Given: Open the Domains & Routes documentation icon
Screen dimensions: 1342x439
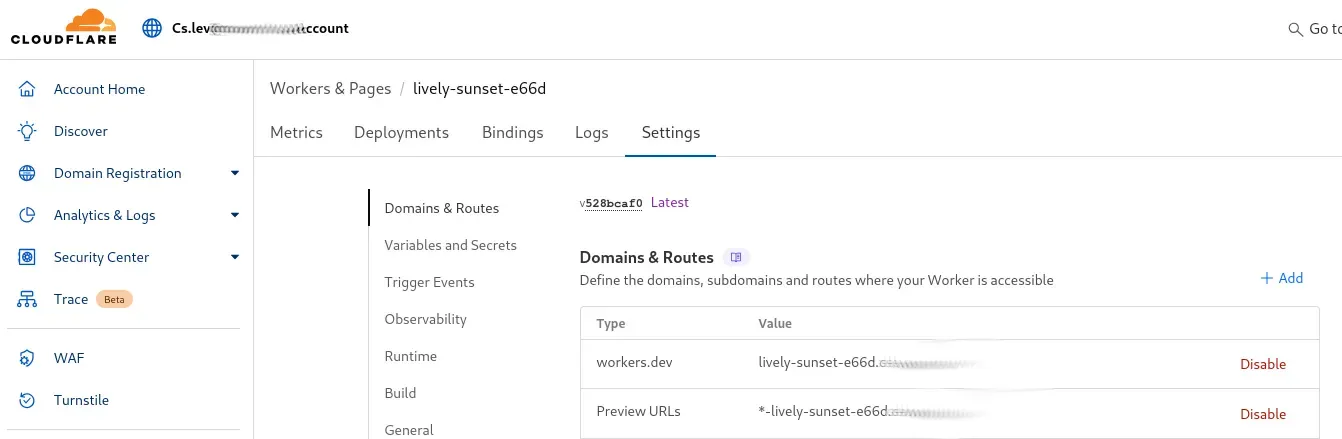Looking at the screenshot, I should click(736, 257).
